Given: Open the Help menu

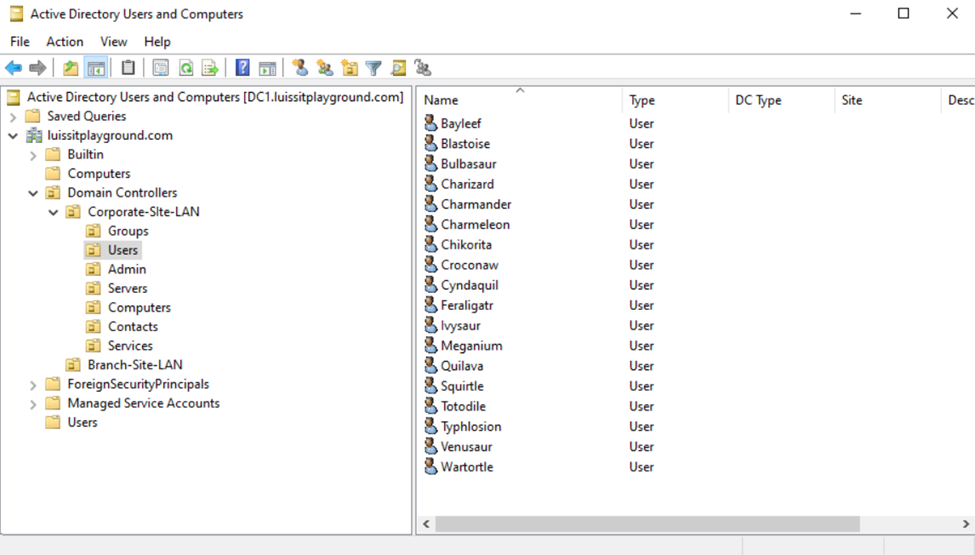Looking at the screenshot, I should [157, 42].
